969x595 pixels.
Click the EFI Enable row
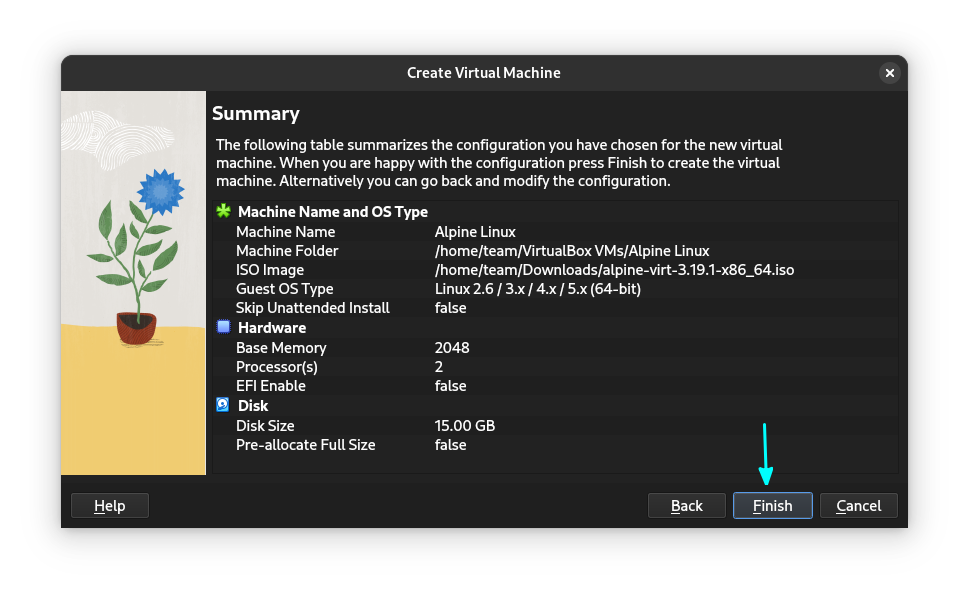[x=270, y=386]
